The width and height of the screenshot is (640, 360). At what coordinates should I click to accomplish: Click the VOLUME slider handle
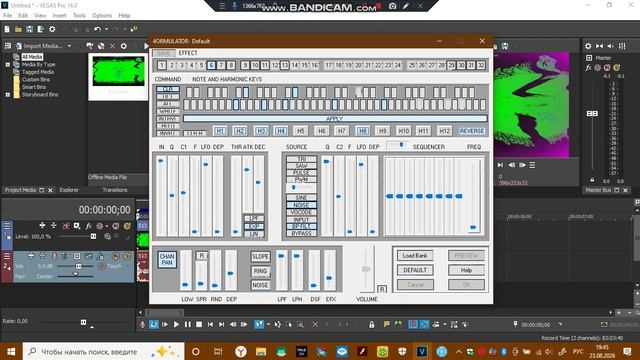[366, 269]
